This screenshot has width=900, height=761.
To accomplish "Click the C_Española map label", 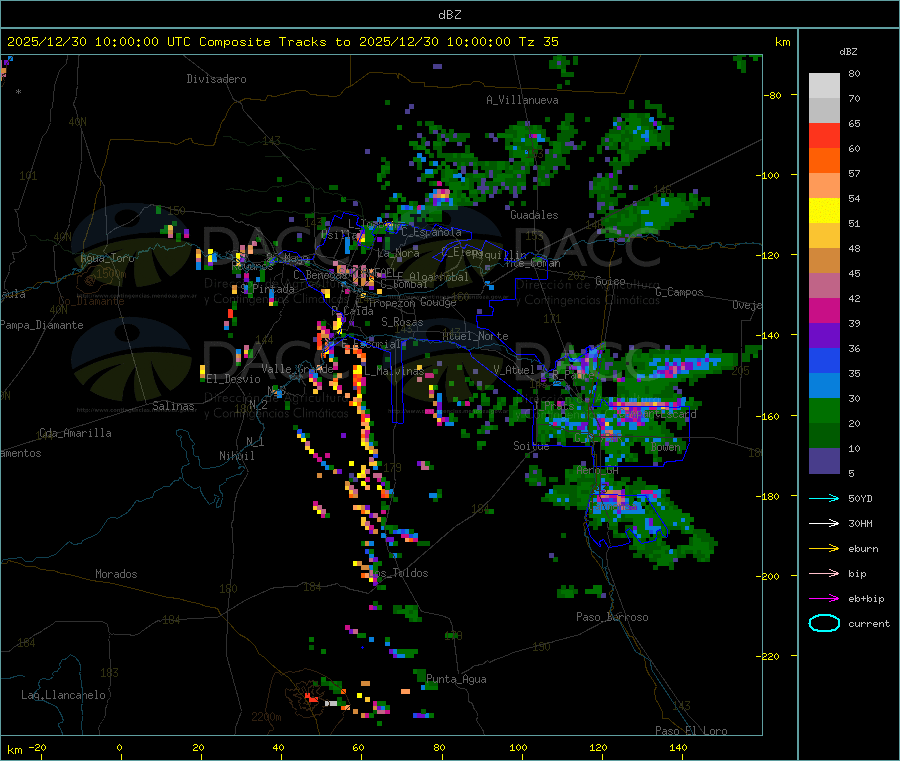I will click(x=432, y=232).
